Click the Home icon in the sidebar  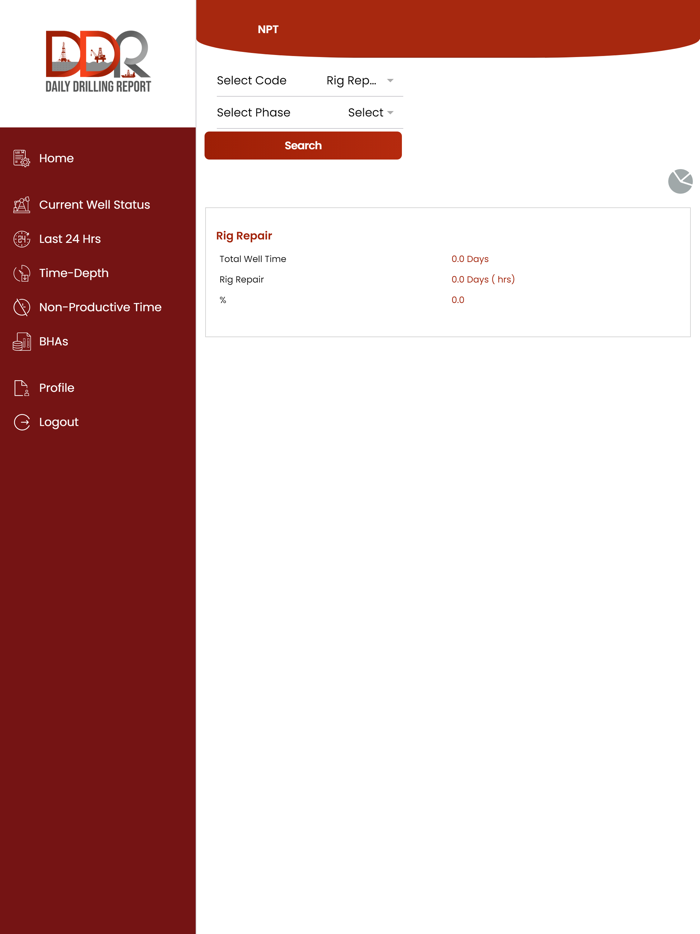[21, 158]
